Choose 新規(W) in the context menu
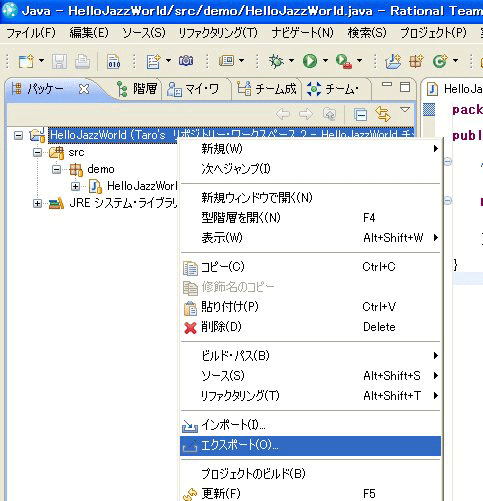The image size is (483, 501). click(310, 148)
